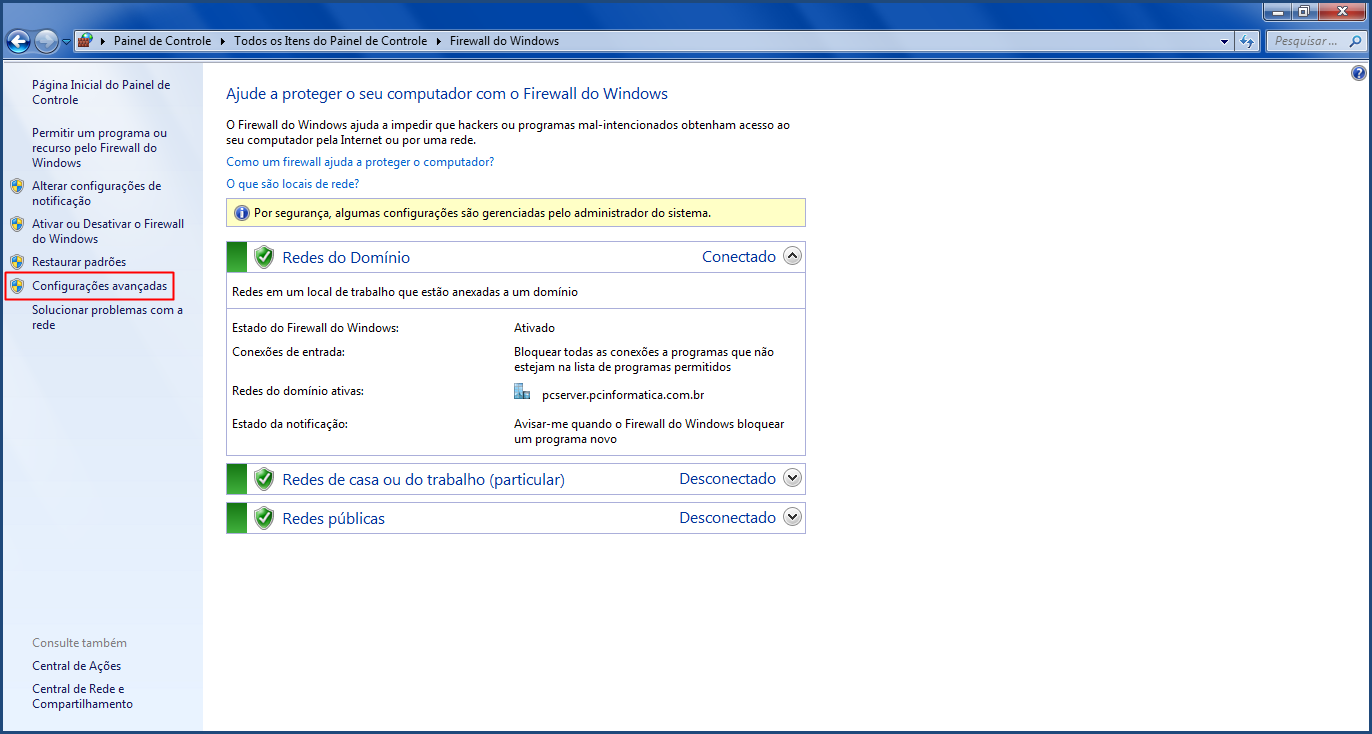
Task: Open address bar history dropdown arrow
Action: pyautogui.click(x=1225, y=42)
